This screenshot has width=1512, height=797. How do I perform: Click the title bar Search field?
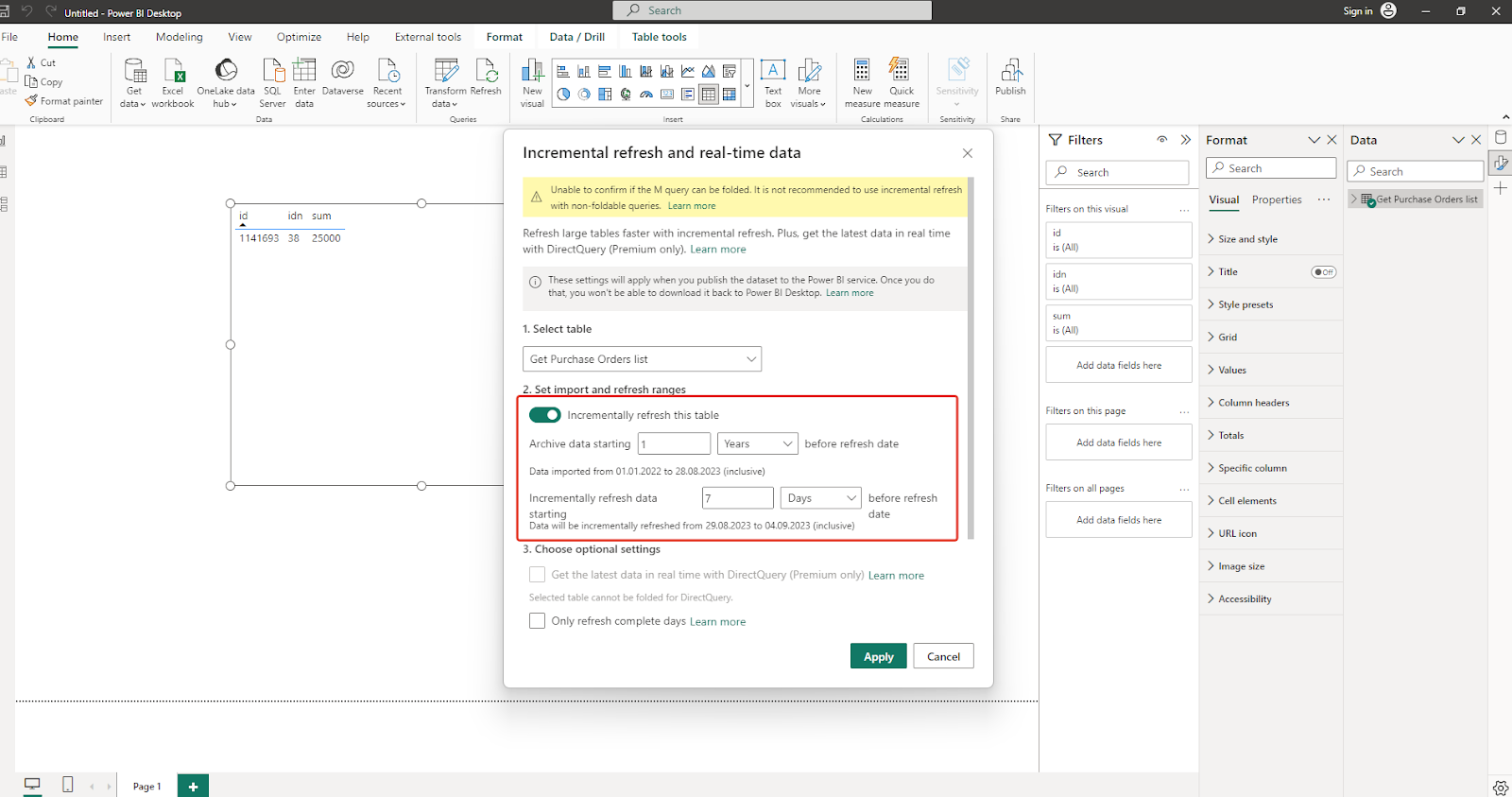pos(773,10)
